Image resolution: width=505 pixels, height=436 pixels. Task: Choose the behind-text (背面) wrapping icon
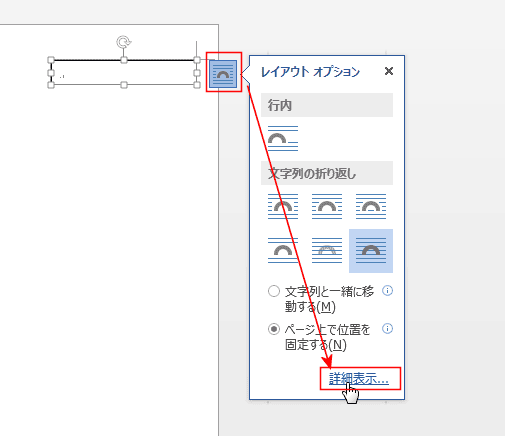[327, 251]
